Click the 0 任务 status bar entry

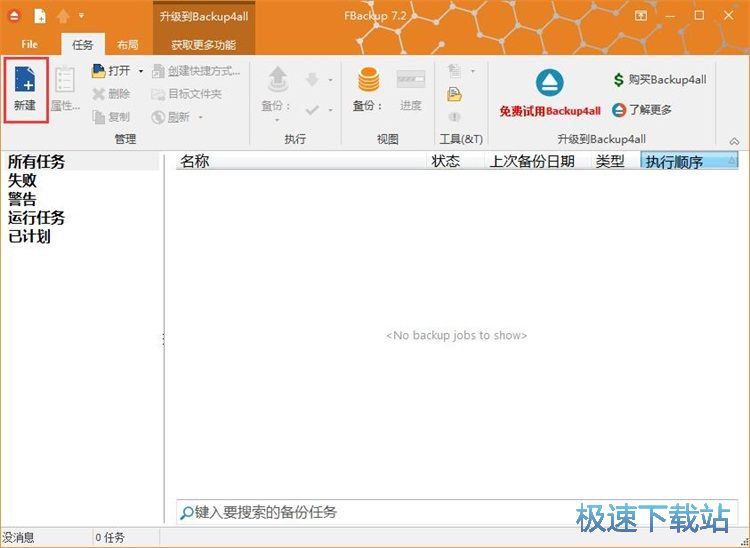tap(110, 537)
